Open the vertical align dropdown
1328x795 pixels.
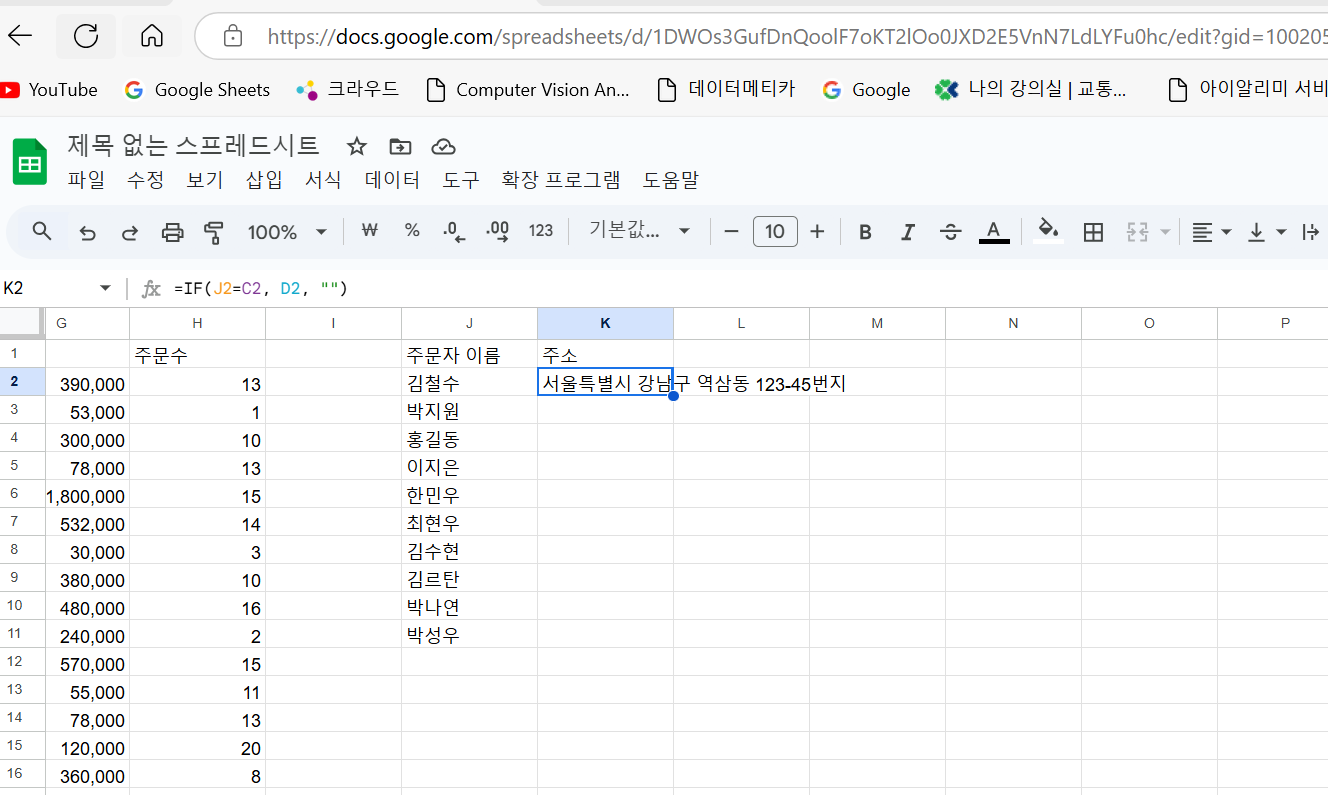[1266, 232]
